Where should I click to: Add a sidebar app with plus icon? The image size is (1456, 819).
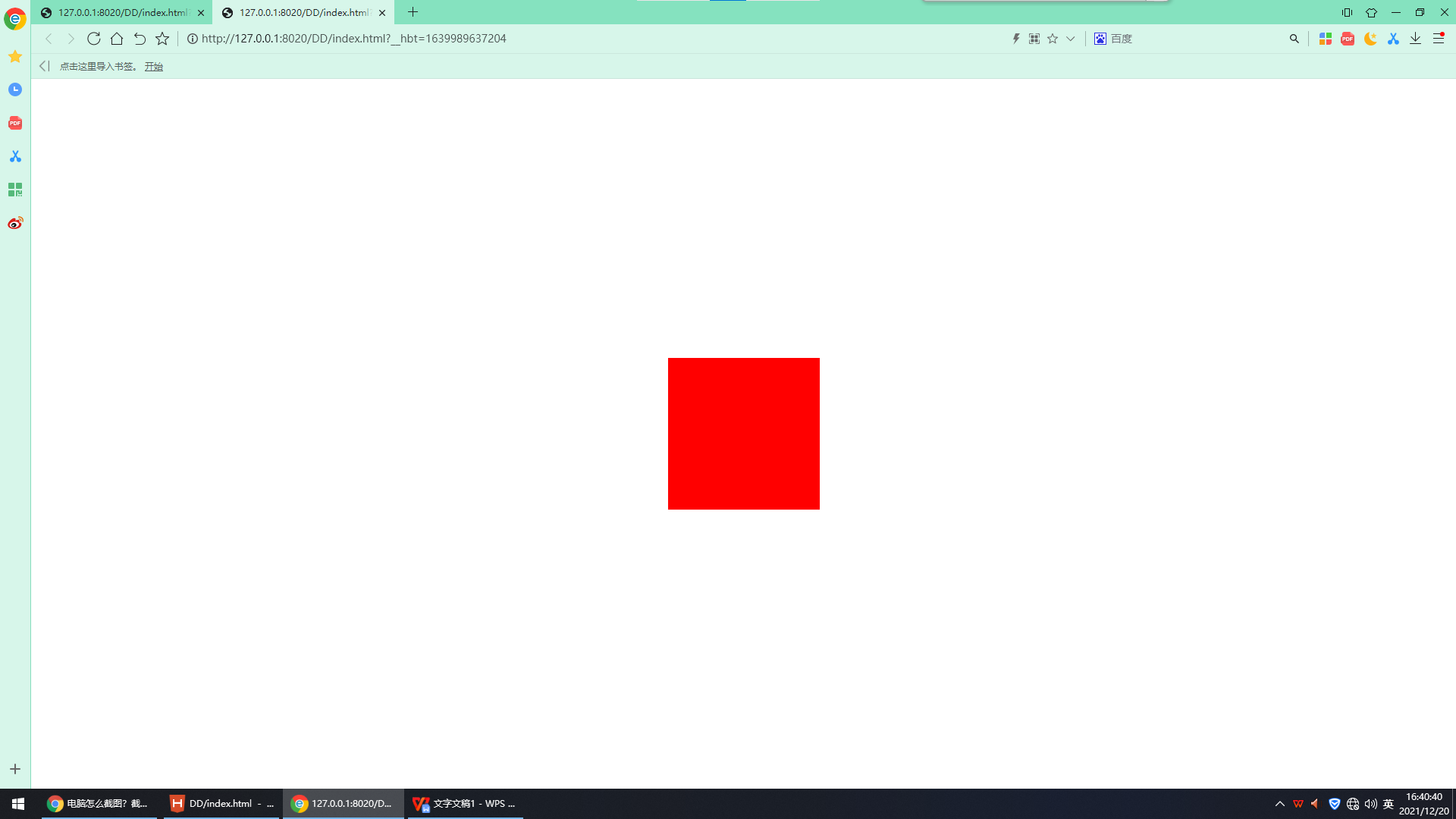(15, 769)
